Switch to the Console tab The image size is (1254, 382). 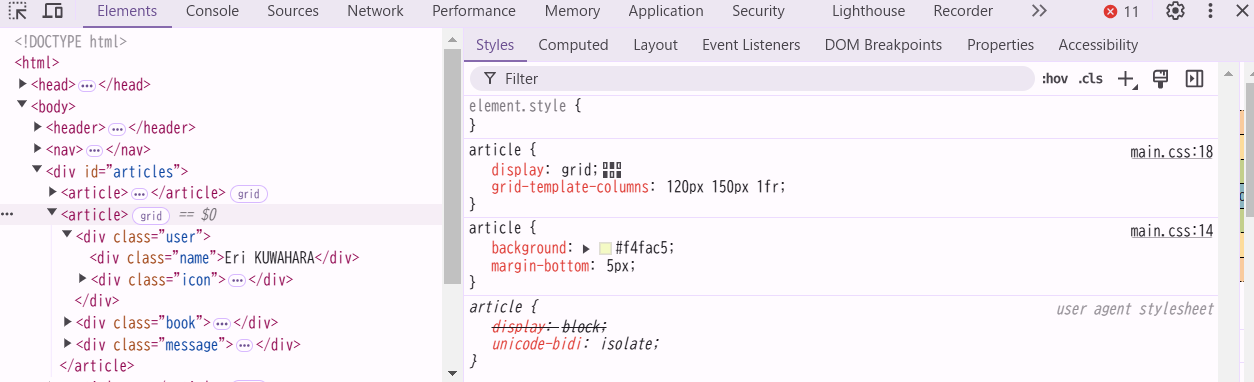[x=212, y=11]
